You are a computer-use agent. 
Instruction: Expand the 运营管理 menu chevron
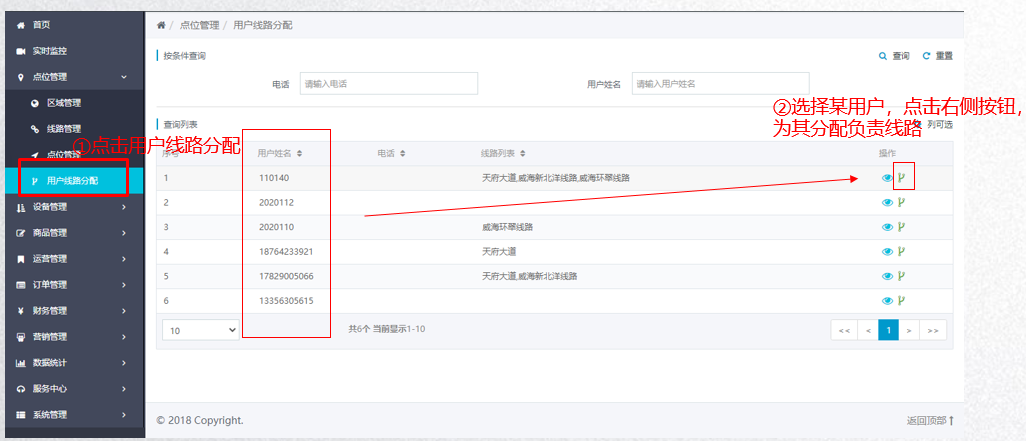(124, 259)
